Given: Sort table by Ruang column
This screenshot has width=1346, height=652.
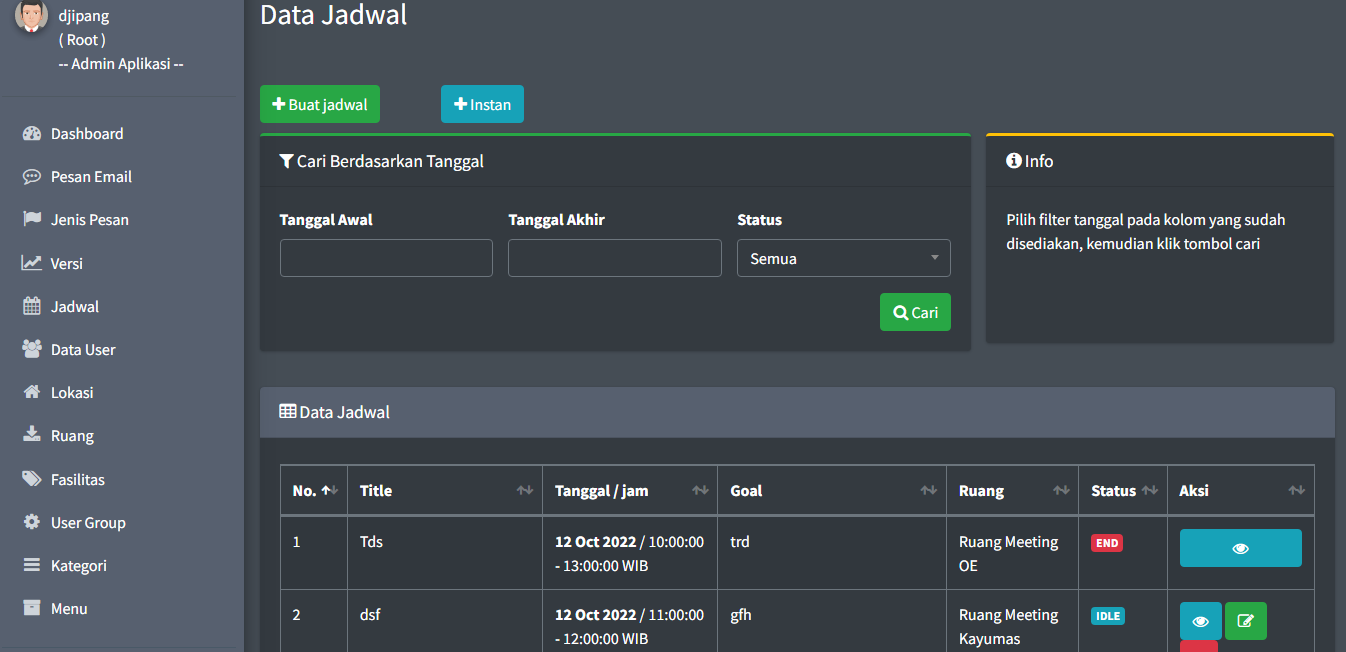Looking at the screenshot, I should 1011,491.
